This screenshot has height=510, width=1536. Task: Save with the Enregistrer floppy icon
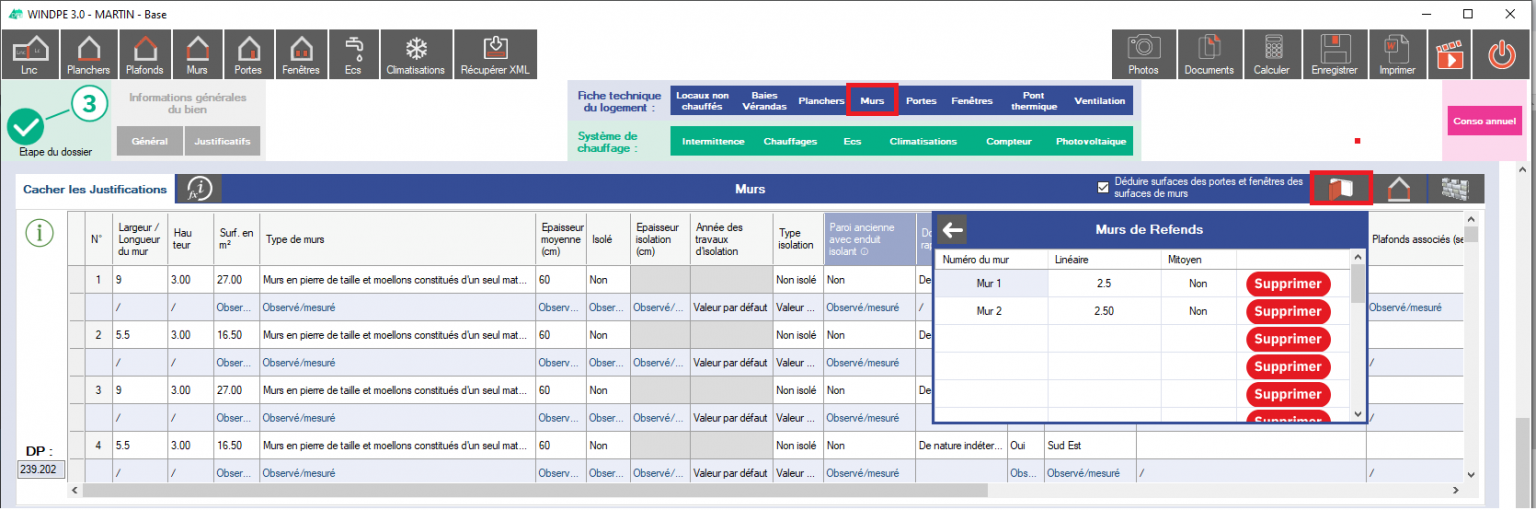tap(1333, 54)
